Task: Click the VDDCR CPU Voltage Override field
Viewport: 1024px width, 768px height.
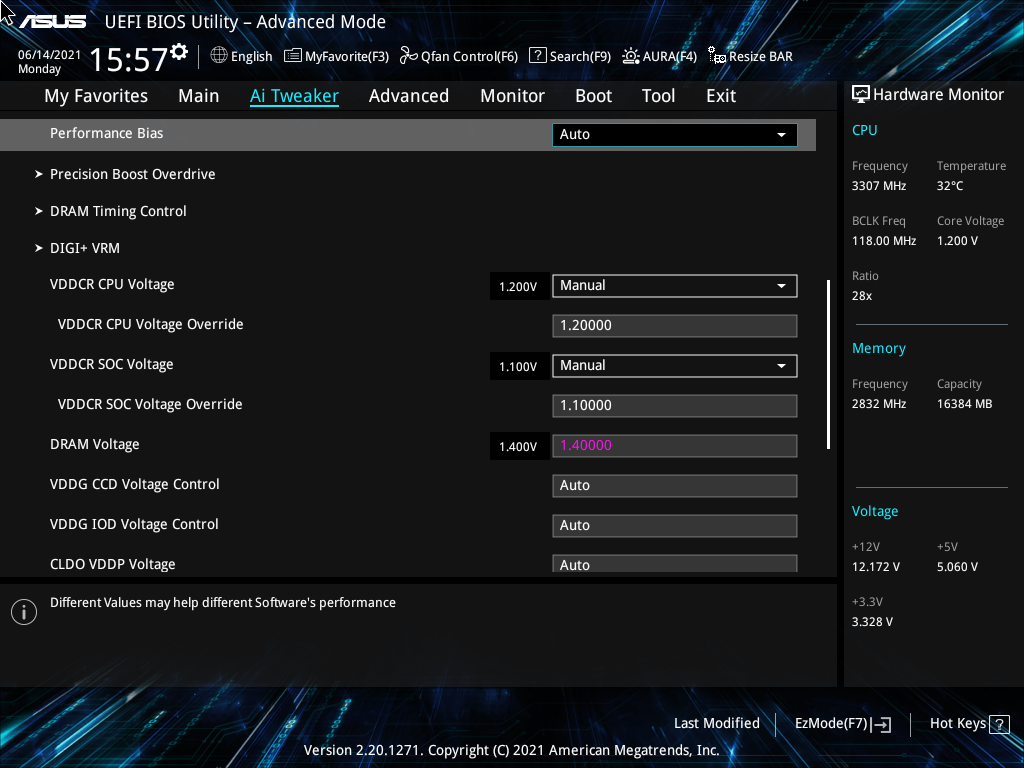Action: (675, 326)
